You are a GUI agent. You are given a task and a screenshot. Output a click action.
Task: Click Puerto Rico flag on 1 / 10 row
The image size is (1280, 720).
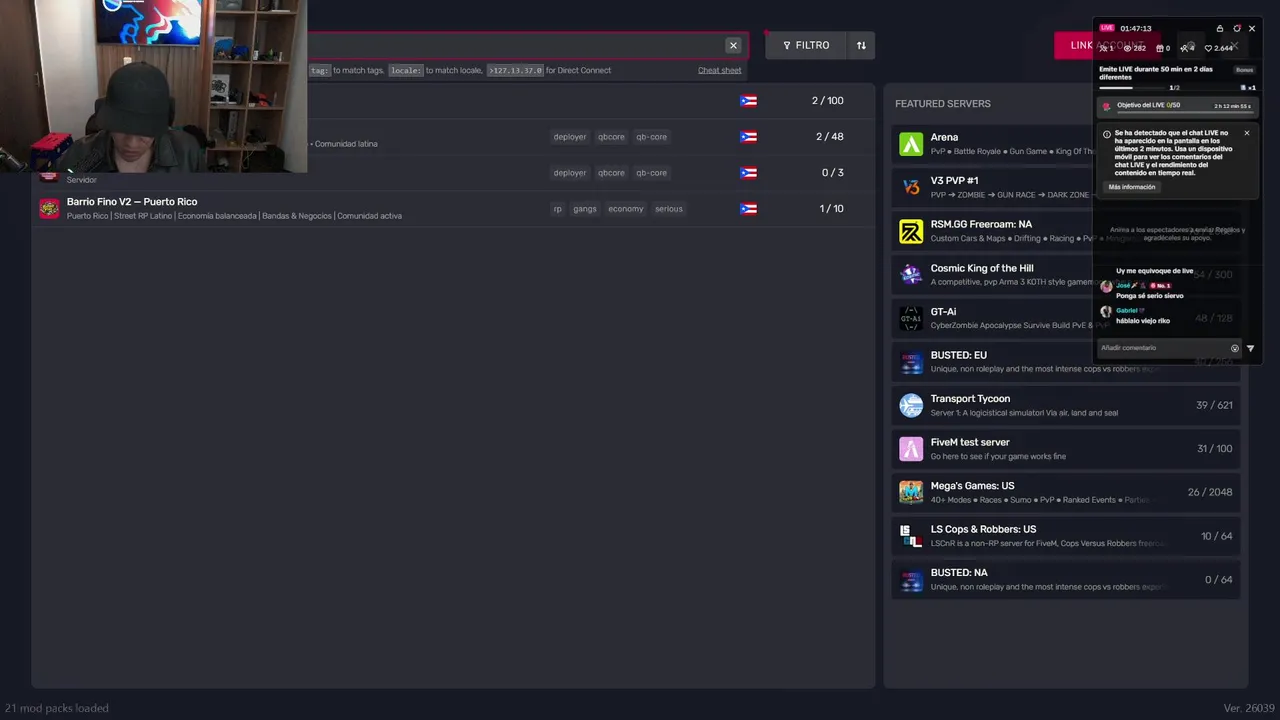pos(748,209)
